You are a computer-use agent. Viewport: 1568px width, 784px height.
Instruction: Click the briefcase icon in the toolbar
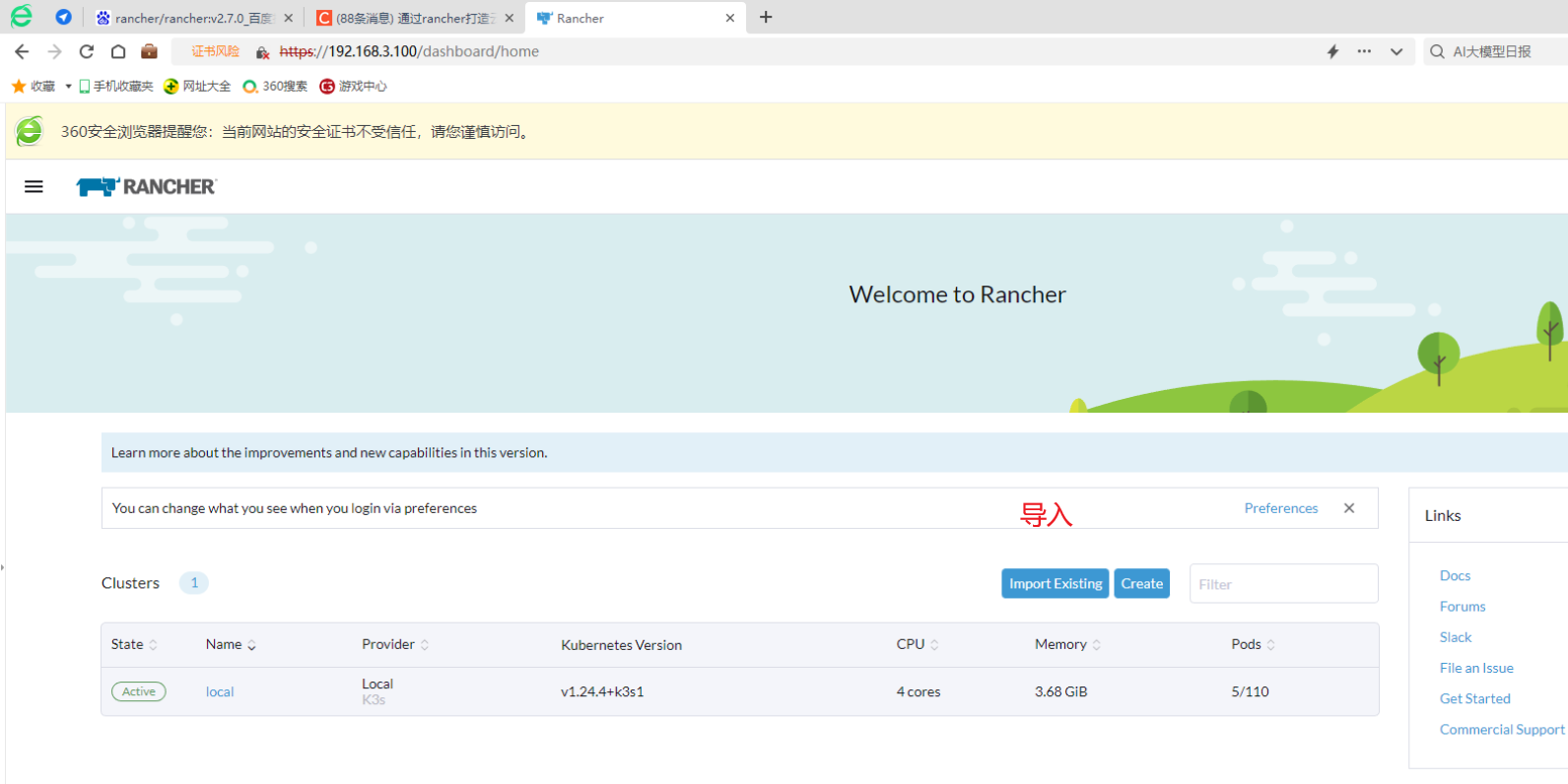(x=149, y=51)
